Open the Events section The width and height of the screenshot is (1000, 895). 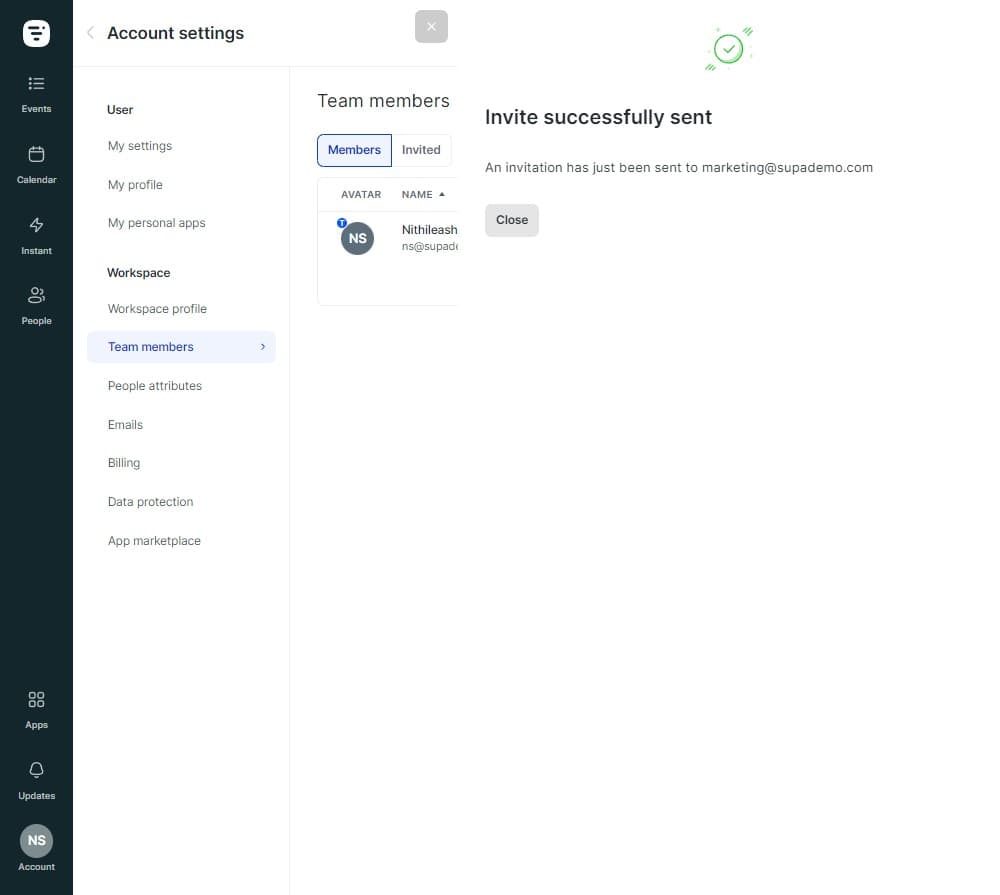pyautogui.click(x=36, y=93)
